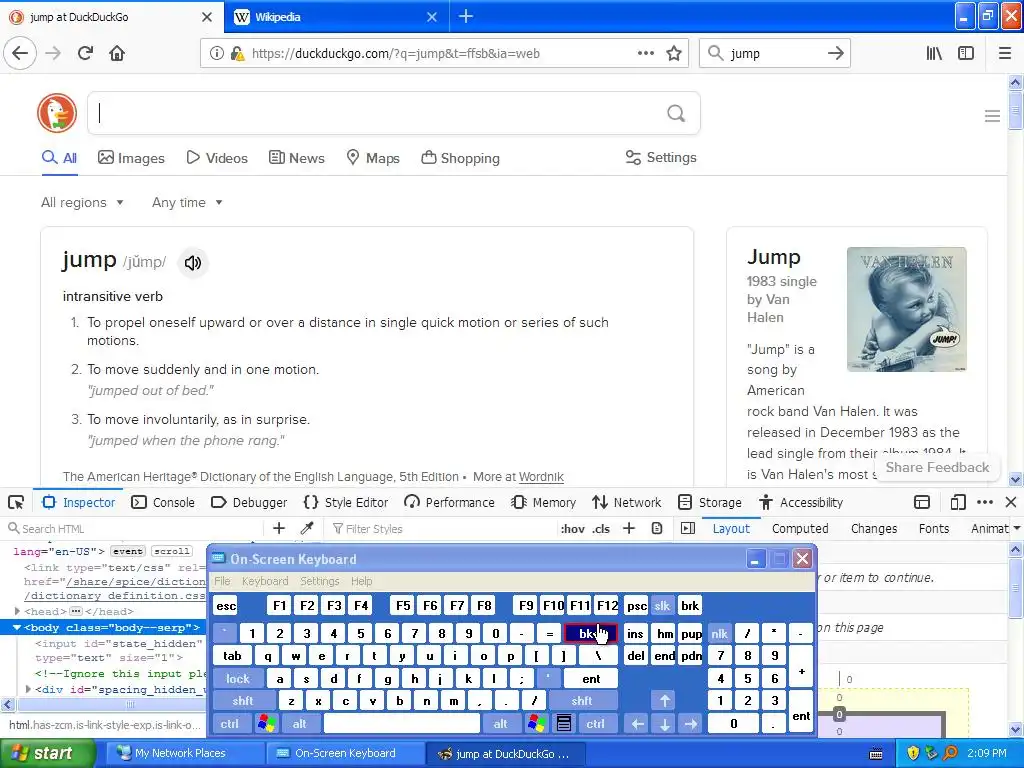Open the Firefox hamburger menu
1024x768 pixels.
point(1005,54)
